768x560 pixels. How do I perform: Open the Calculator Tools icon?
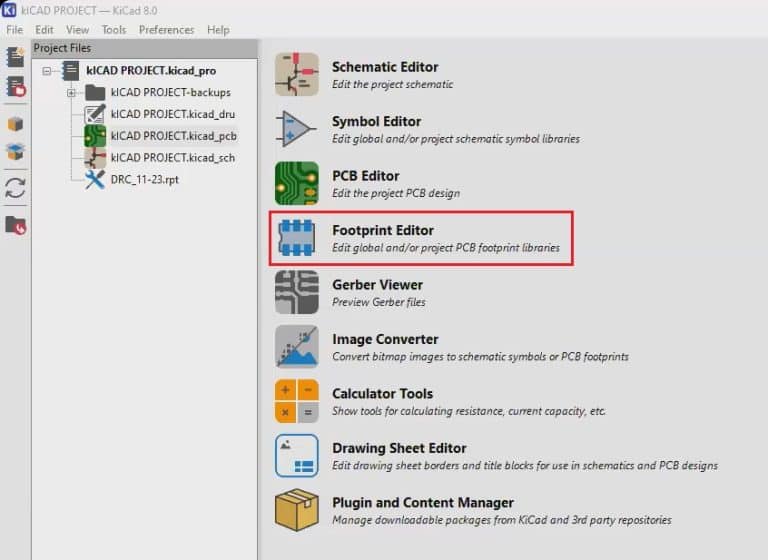[x=296, y=401]
